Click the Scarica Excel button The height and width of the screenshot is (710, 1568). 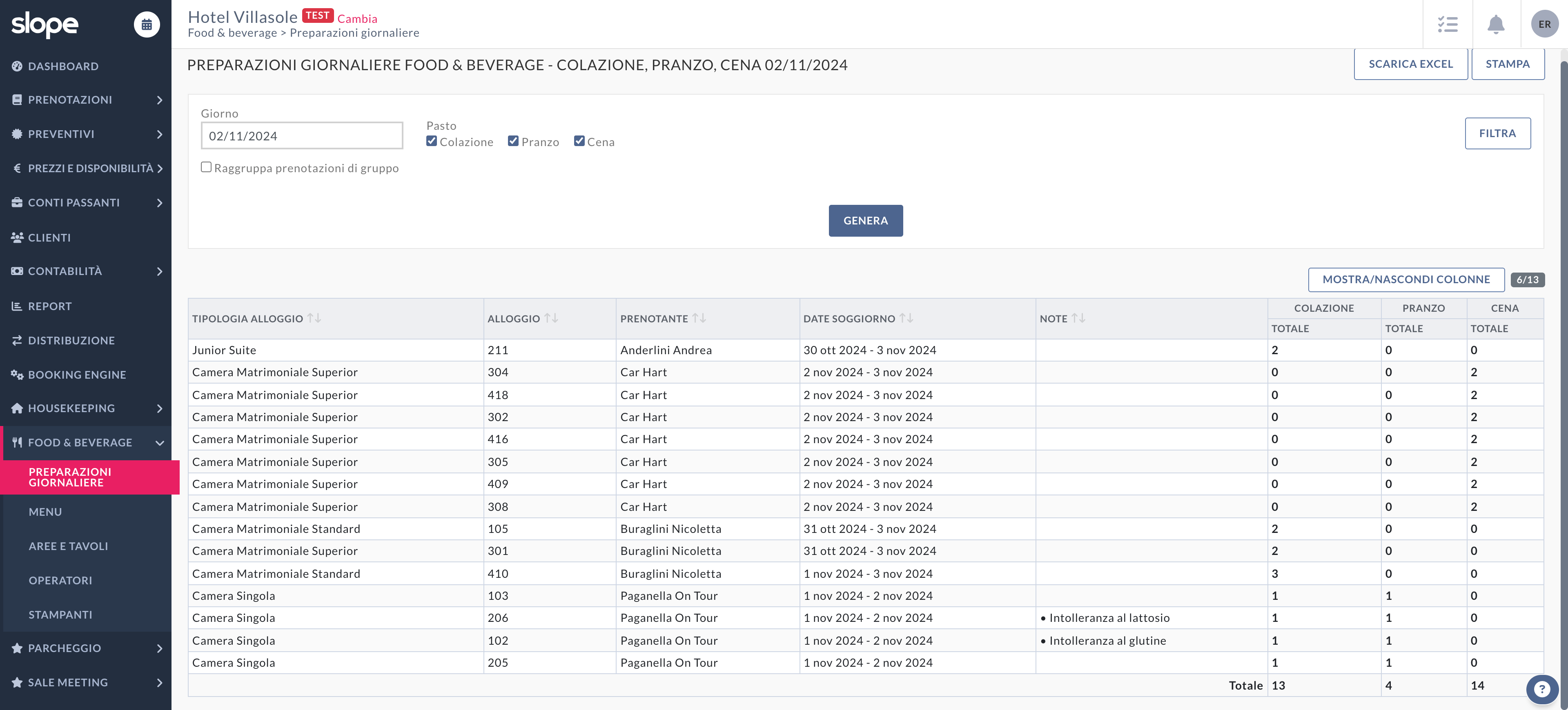pyautogui.click(x=1410, y=64)
